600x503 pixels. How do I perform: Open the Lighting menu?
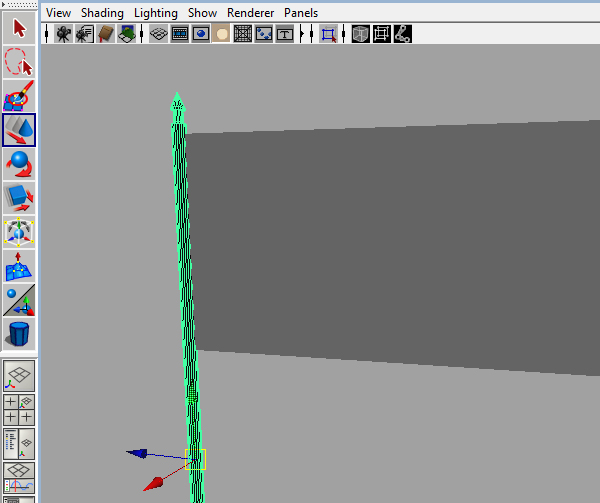point(156,13)
